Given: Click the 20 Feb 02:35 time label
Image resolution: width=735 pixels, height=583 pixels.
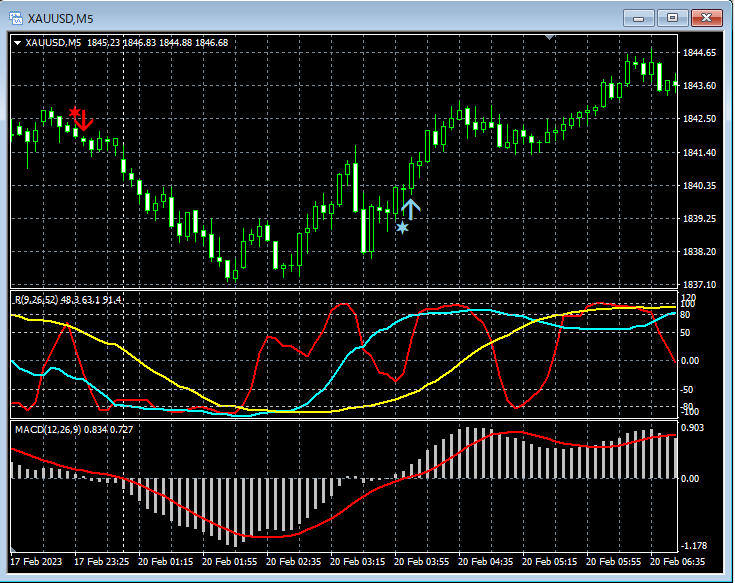Looking at the screenshot, I should (293, 561).
